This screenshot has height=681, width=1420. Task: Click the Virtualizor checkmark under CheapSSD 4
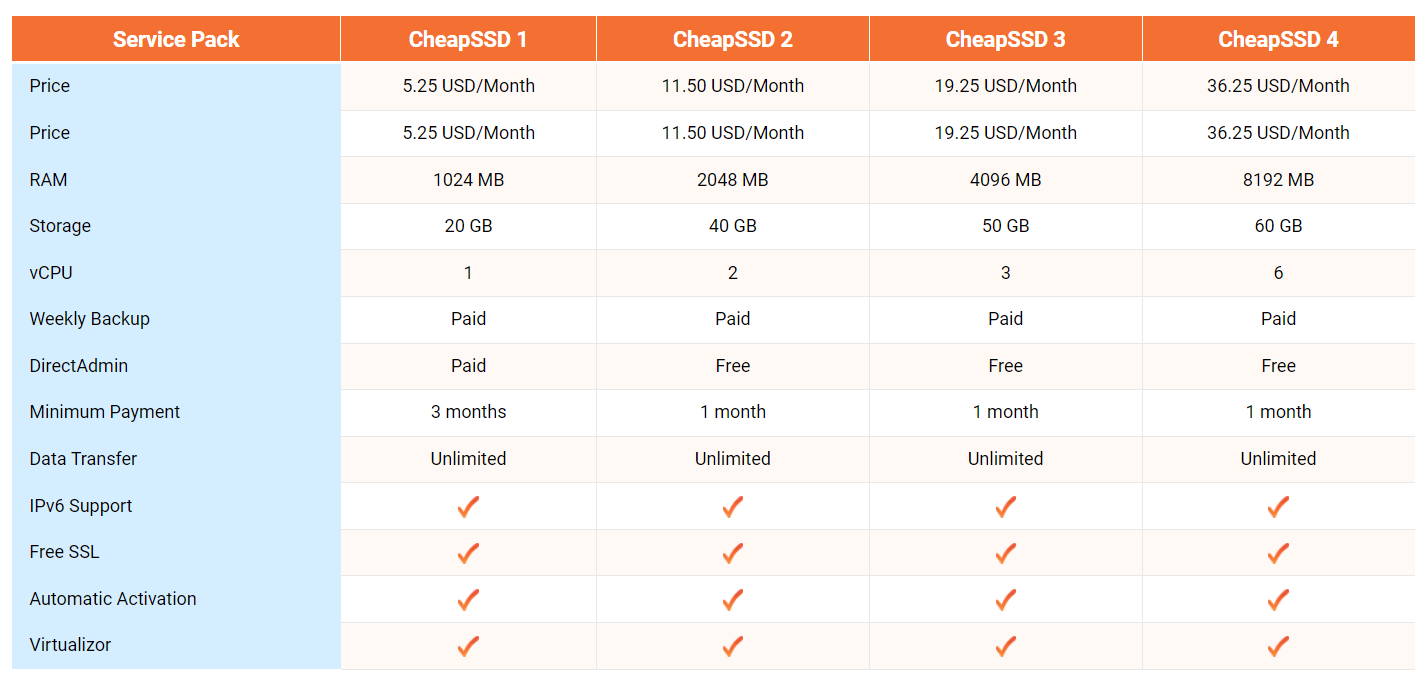coord(1278,646)
